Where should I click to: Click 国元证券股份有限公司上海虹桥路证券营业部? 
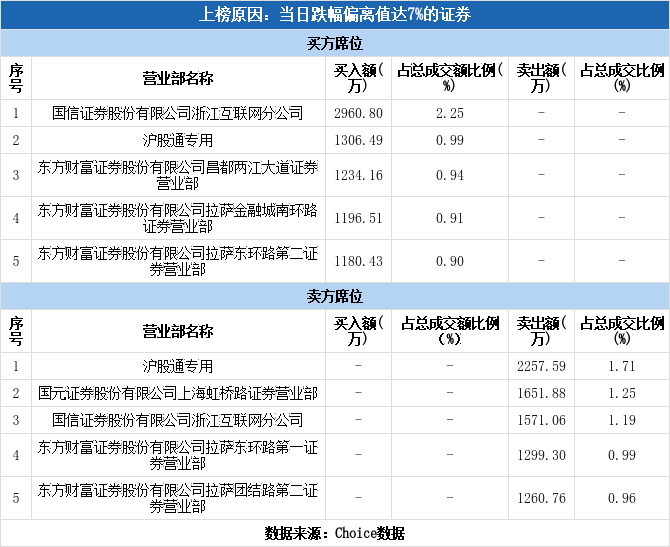tap(178, 393)
